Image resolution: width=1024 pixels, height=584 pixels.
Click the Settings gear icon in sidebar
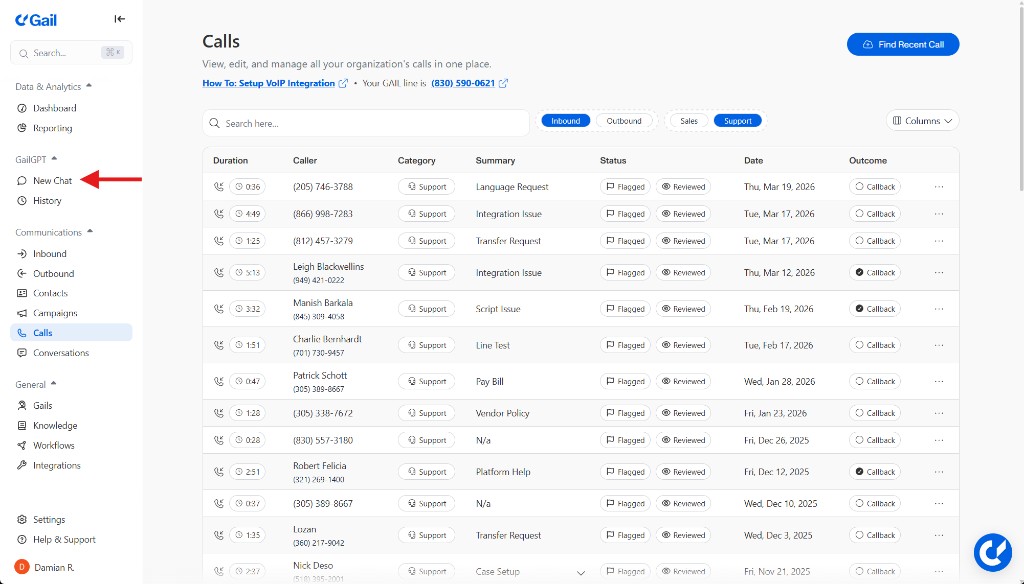click(x=22, y=520)
